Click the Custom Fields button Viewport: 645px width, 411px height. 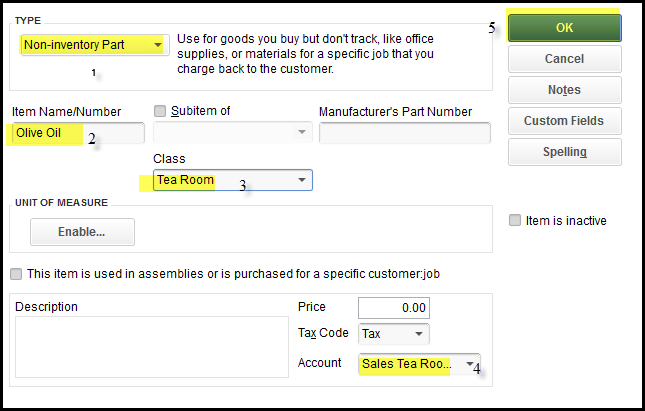coord(564,121)
